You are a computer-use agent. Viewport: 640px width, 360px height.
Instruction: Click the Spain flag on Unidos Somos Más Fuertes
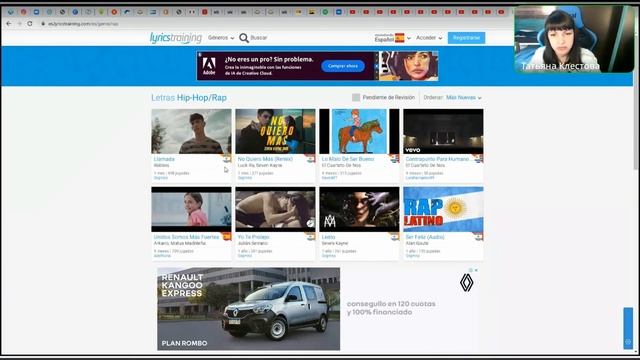(x=227, y=237)
